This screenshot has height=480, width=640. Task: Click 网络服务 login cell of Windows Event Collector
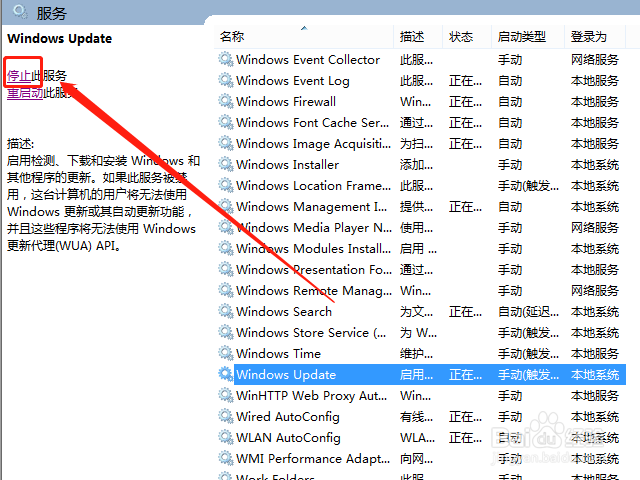click(595, 60)
